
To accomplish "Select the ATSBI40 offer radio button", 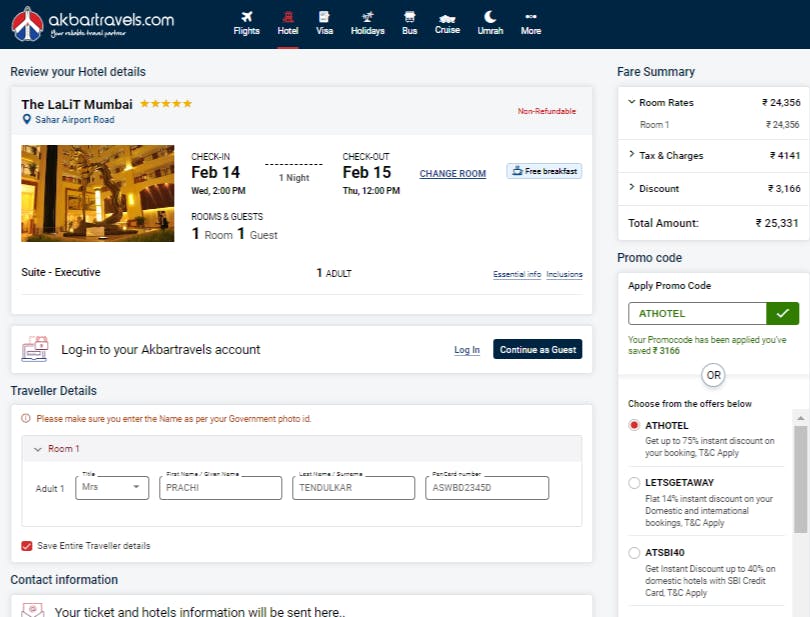I will tap(634, 553).
